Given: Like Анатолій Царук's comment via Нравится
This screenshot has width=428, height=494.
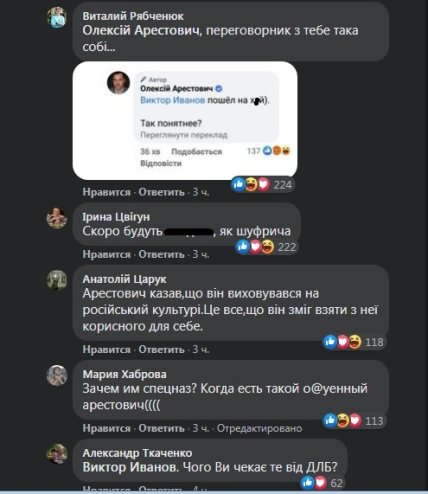Looking at the screenshot, I should pyautogui.click(x=106, y=349).
